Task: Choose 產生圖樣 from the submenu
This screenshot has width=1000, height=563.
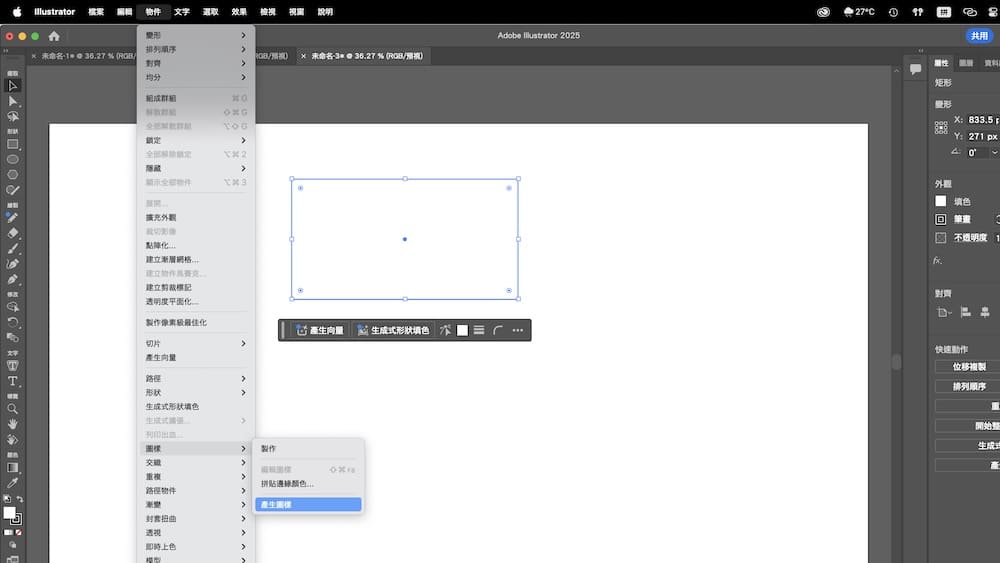Action: coord(309,504)
